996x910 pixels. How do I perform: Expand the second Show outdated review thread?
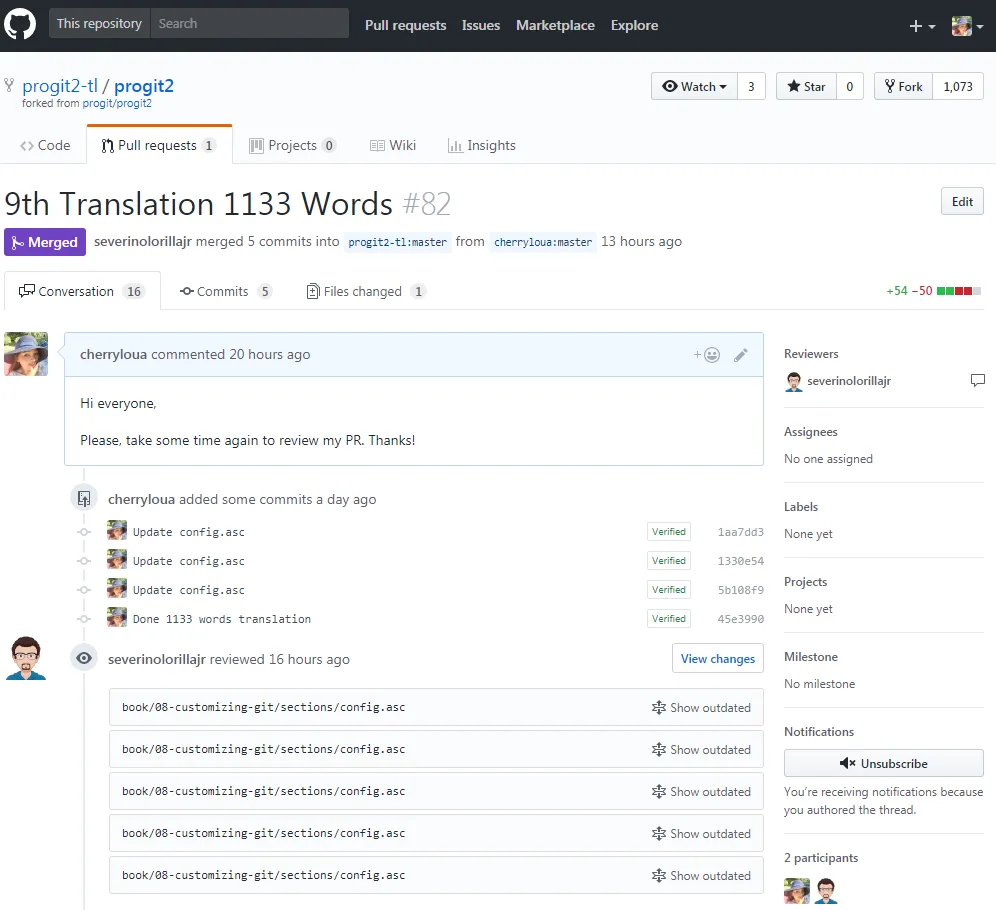[701, 749]
